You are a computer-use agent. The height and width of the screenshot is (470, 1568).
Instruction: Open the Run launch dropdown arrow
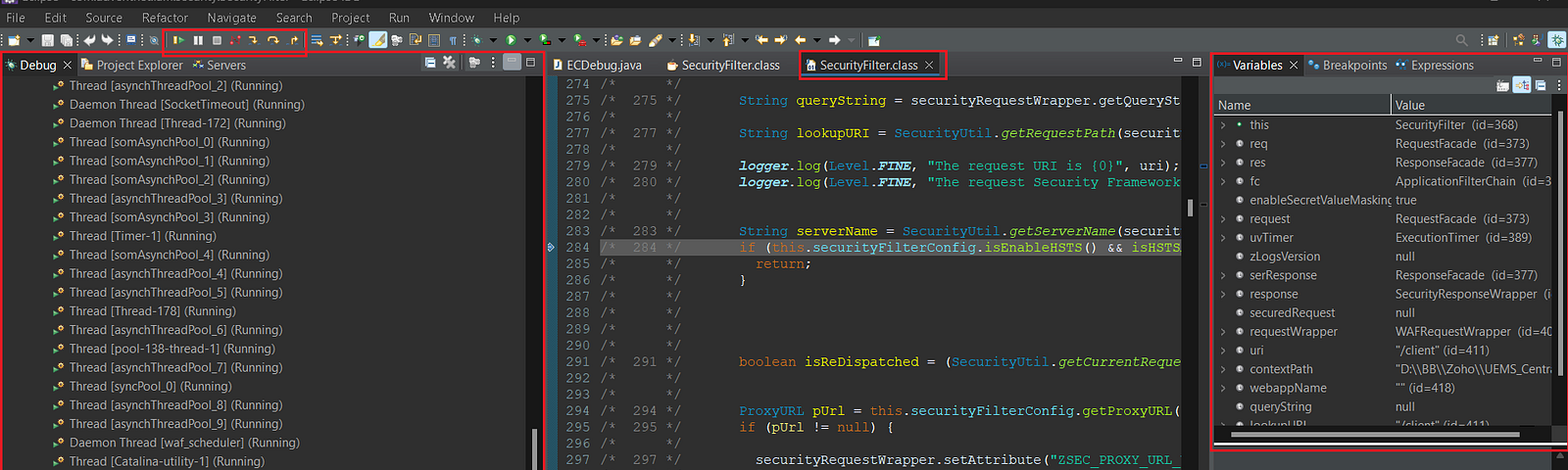pyautogui.click(x=527, y=40)
